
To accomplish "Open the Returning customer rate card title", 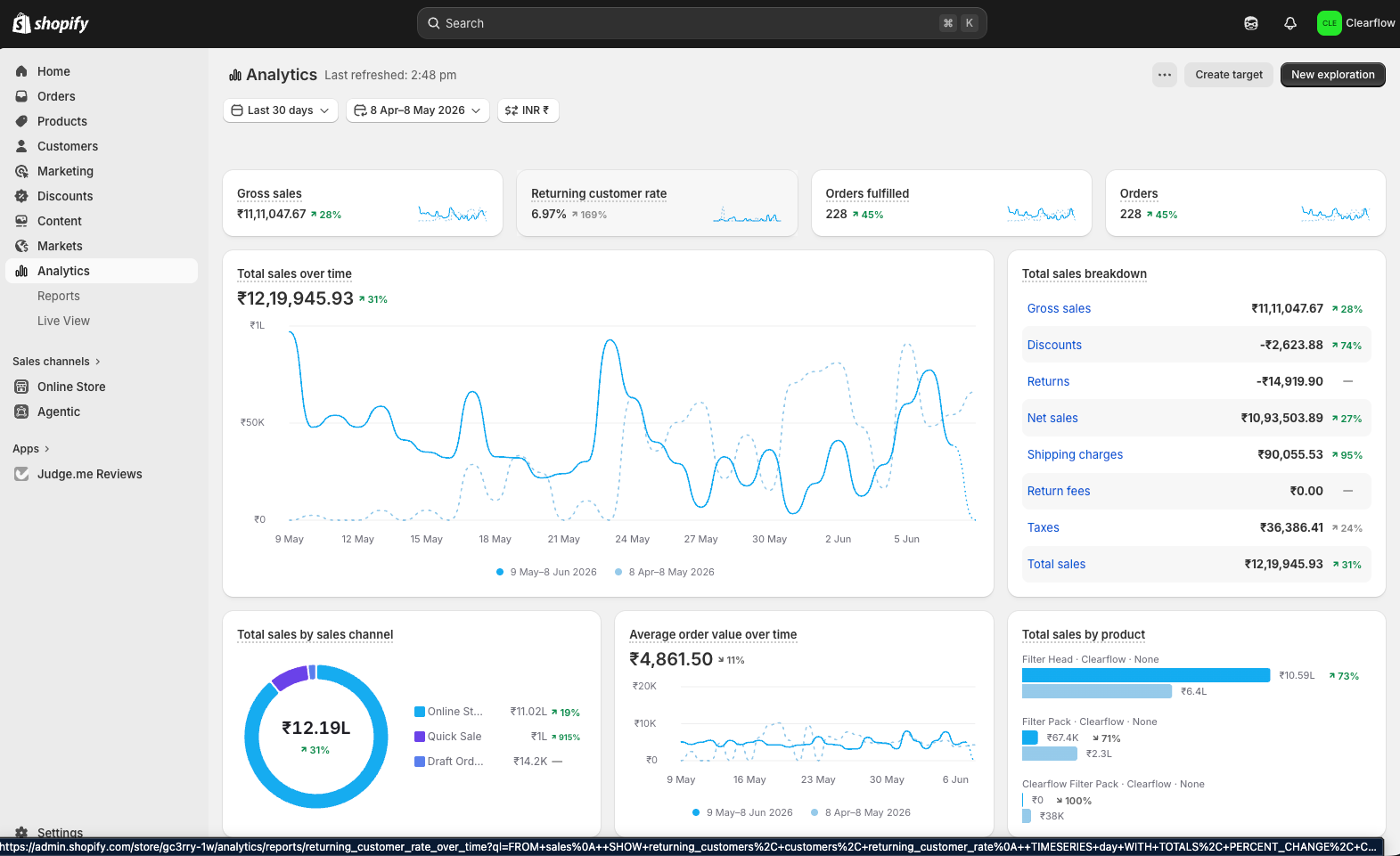I will 599,193.
